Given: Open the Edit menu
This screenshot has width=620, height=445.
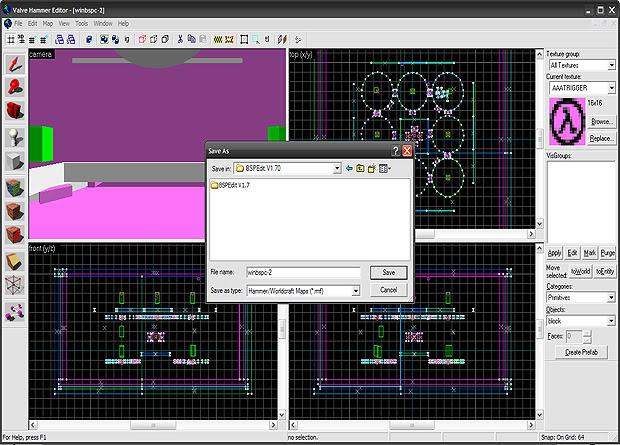Looking at the screenshot, I should point(32,24).
